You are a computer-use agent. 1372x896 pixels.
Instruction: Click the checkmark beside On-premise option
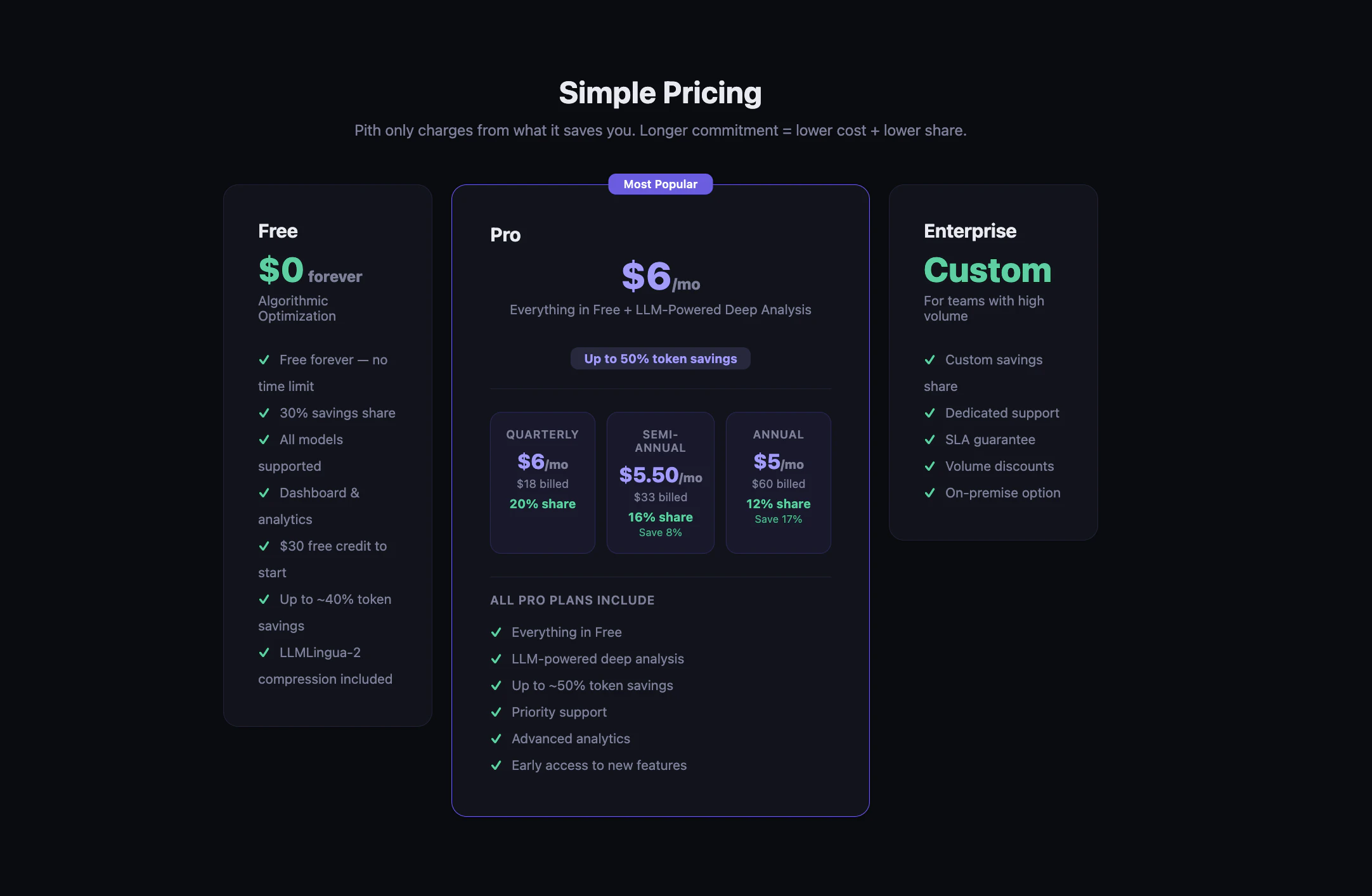pyautogui.click(x=931, y=493)
